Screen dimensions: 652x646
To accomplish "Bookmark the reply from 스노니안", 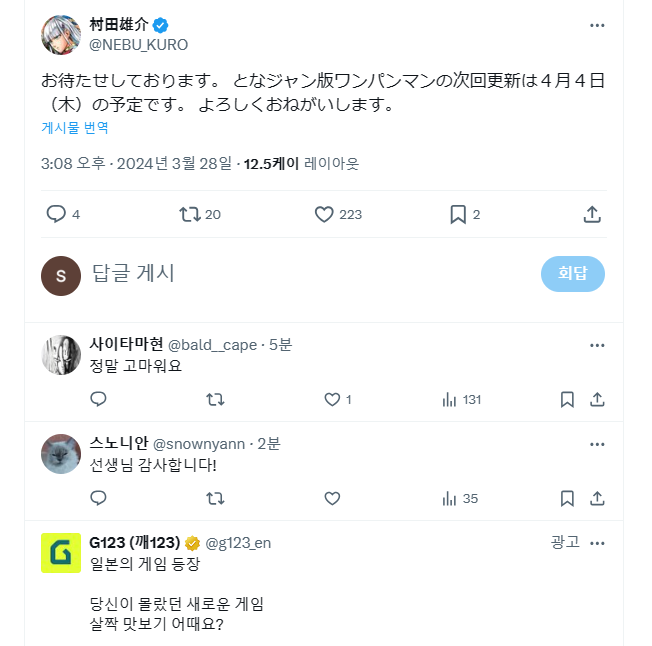I will [x=567, y=498].
